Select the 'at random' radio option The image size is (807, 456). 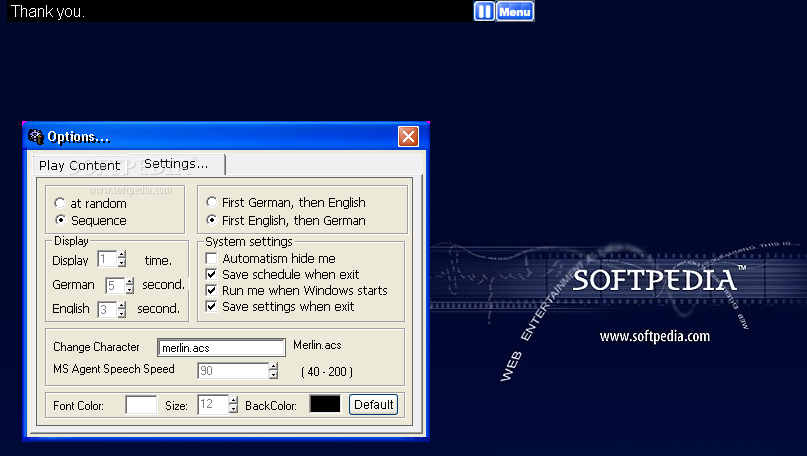point(60,203)
